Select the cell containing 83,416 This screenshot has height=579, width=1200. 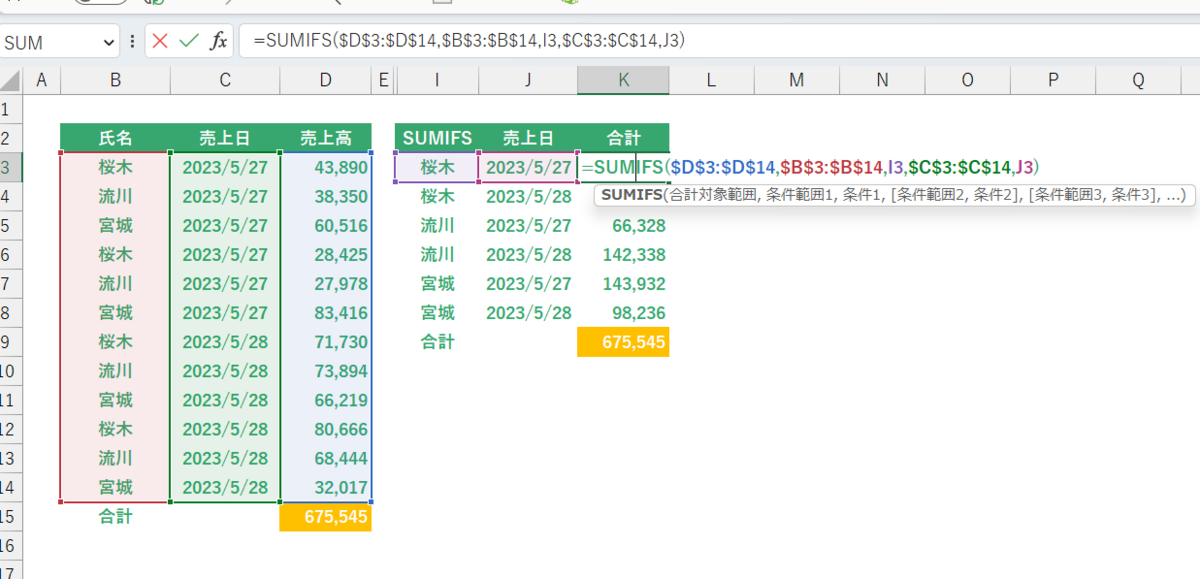(x=325, y=313)
